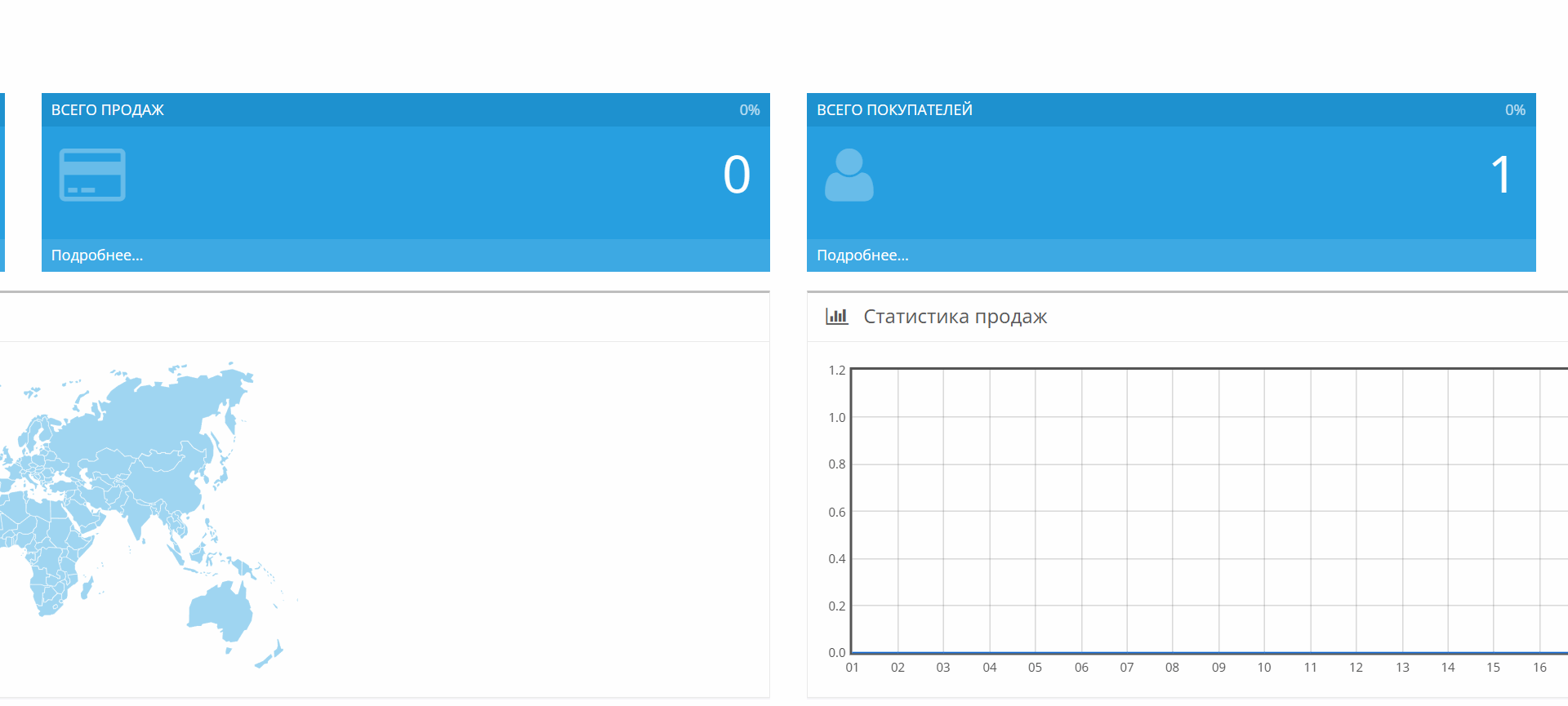Click the 0% badge in ВСЕГО ПОКУПАТЕЛЕЙ header
The height and width of the screenshot is (706, 1568).
coord(1515,110)
